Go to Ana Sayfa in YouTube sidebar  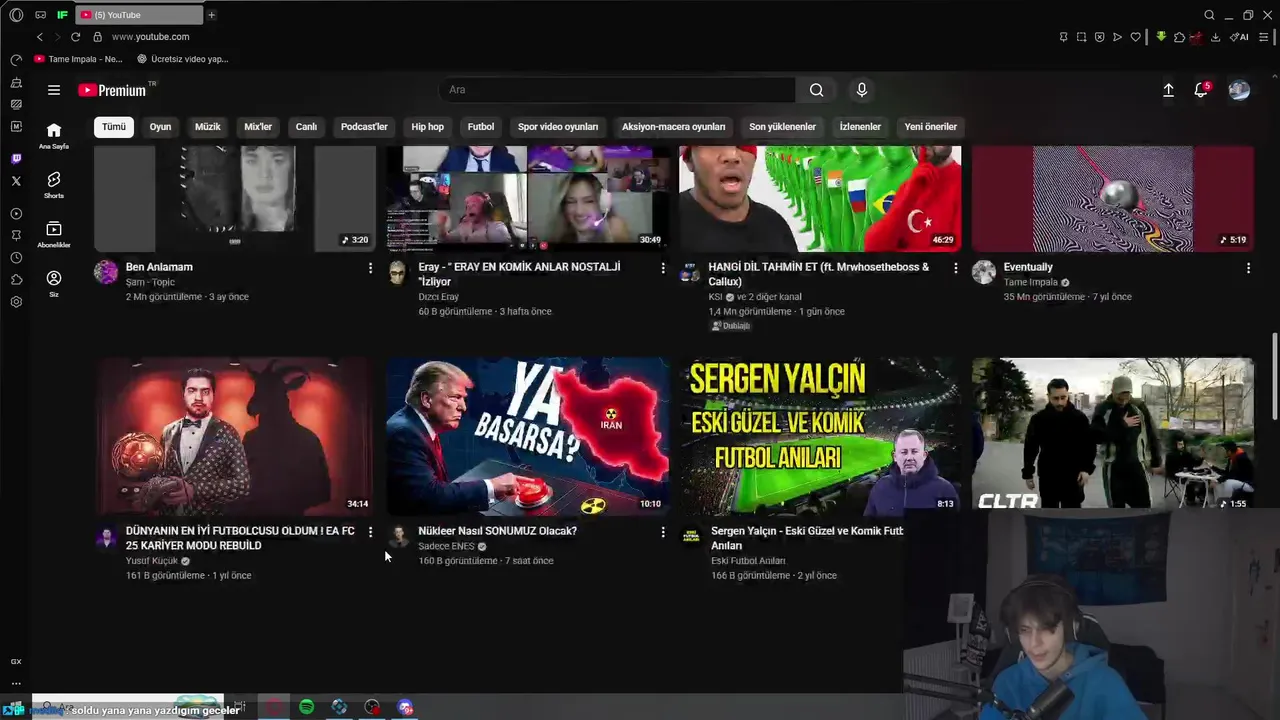(54, 136)
